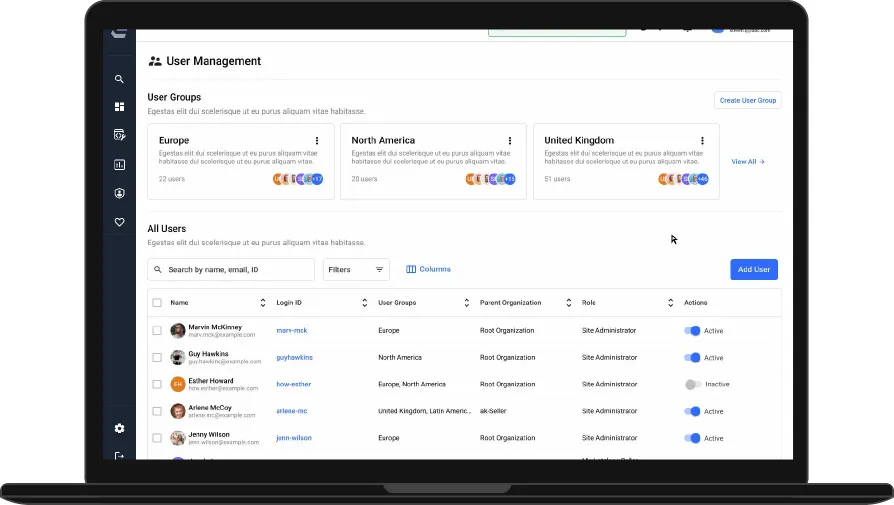Viewport: 894px width, 505px height.
Task: Click the search magnifier inside the search field
Action: click(x=158, y=270)
